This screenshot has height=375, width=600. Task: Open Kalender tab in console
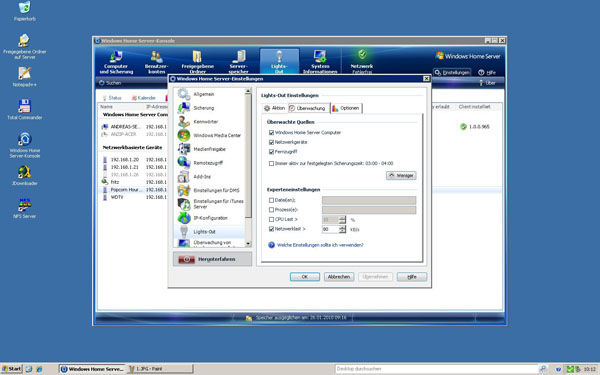pos(144,98)
